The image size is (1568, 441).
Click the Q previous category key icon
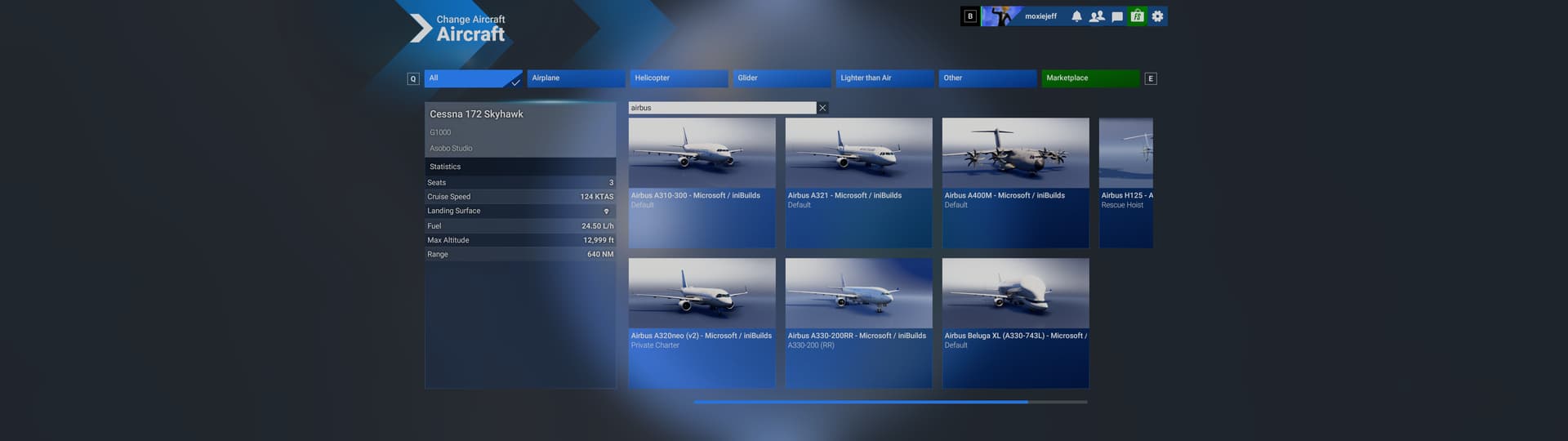(x=413, y=79)
